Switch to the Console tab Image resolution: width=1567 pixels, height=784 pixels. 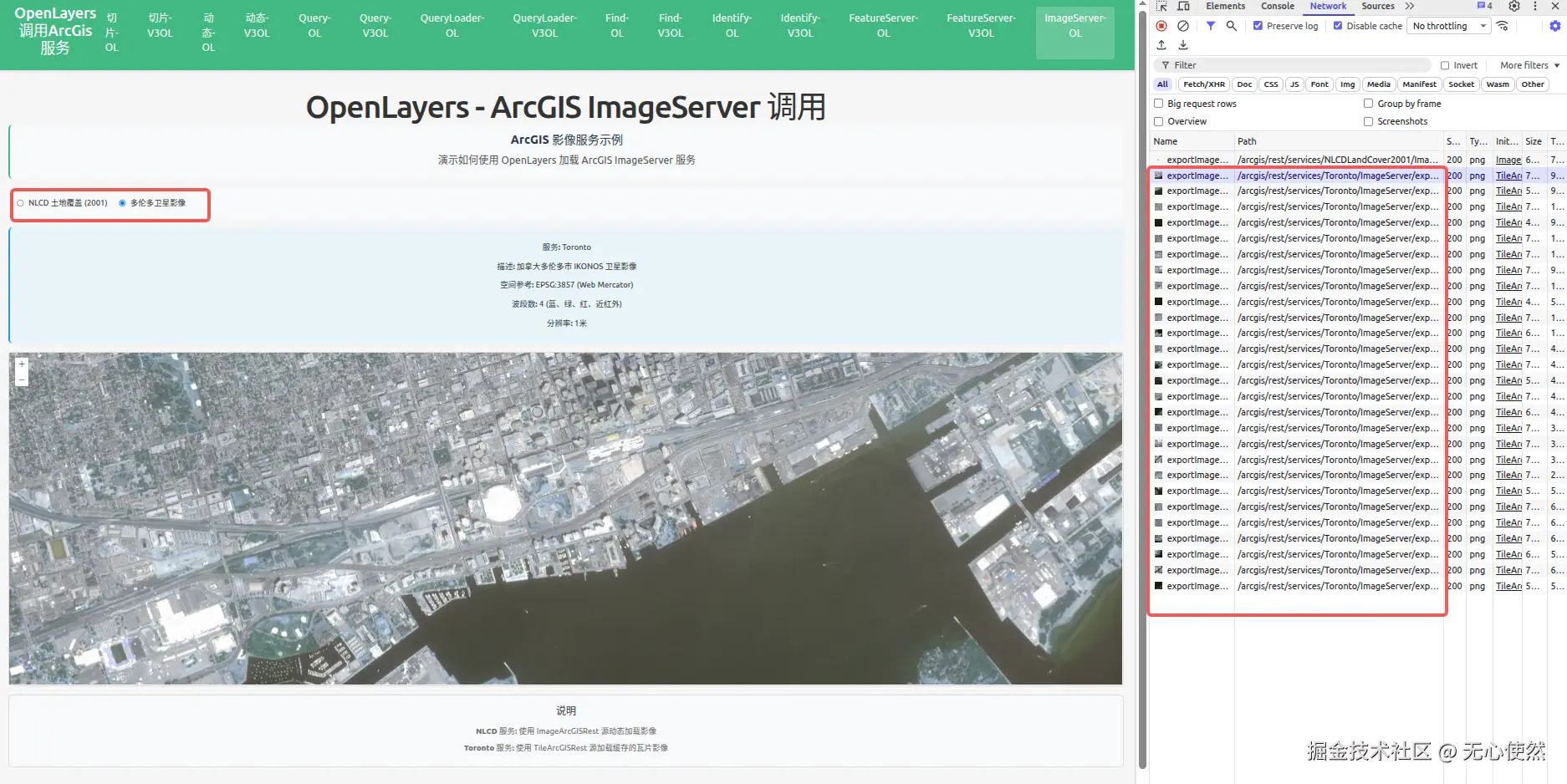(x=1278, y=6)
